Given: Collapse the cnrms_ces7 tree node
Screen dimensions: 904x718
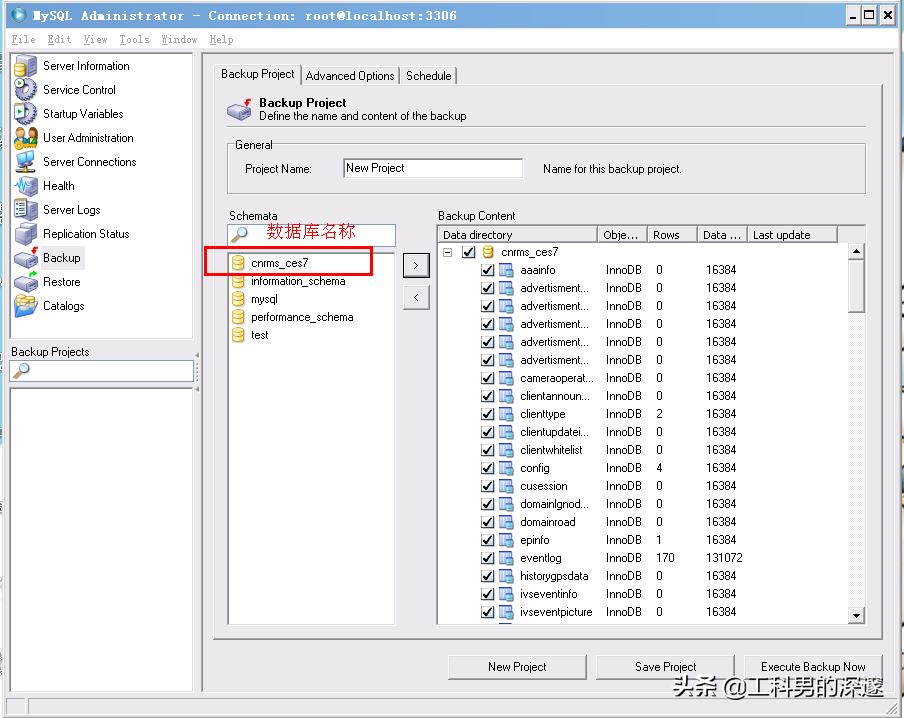Looking at the screenshot, I should (447, 252).
